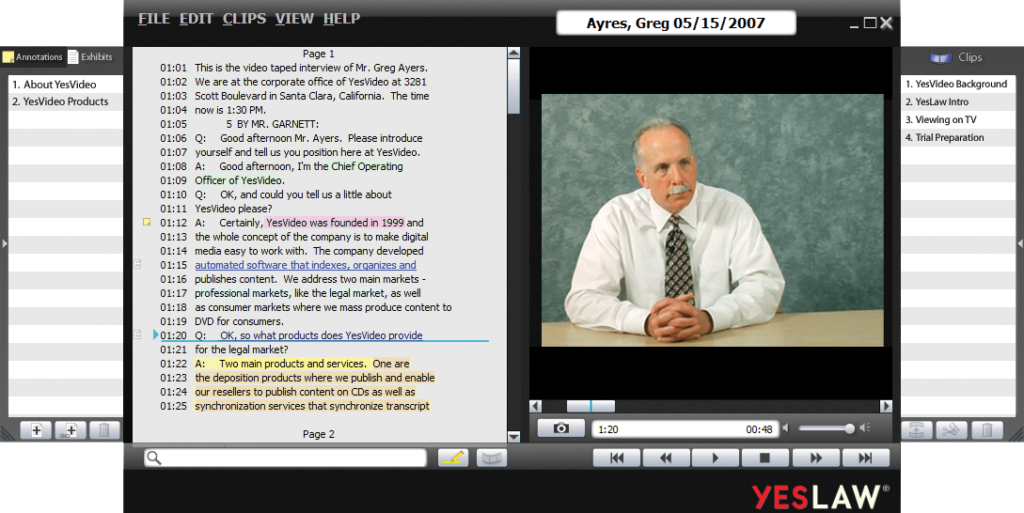Click the right arrow of the video timeline
Viewport: 1024px width, 513px height.
[886, 406]
